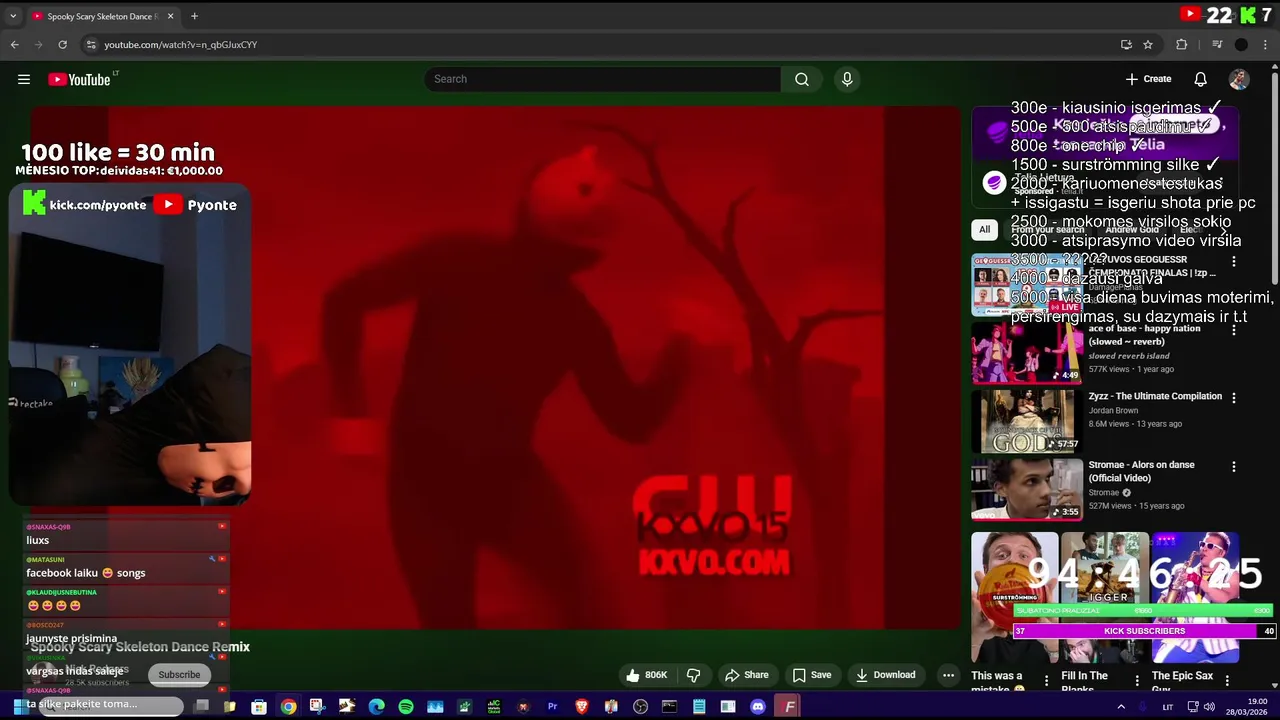
Task: Open the YouTube guide hamburger menu
Action: coord(24,79)
